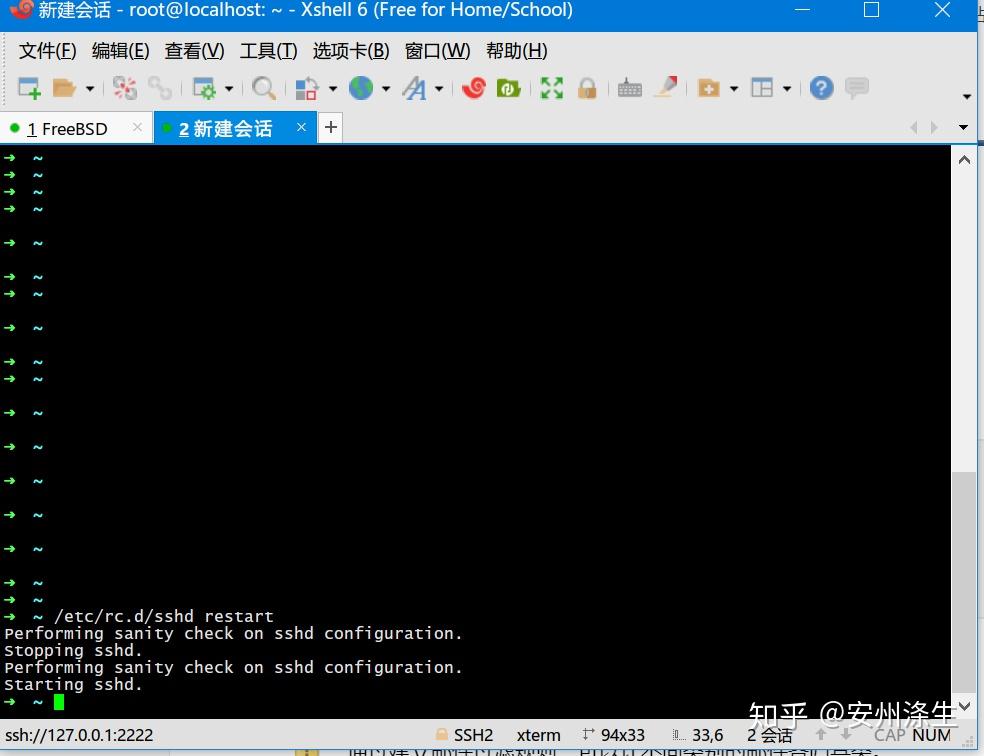Viewport: 984px width, 756px height.
Task: Launch Xftp from the toolbar
Action: click(x=508, y=88)
